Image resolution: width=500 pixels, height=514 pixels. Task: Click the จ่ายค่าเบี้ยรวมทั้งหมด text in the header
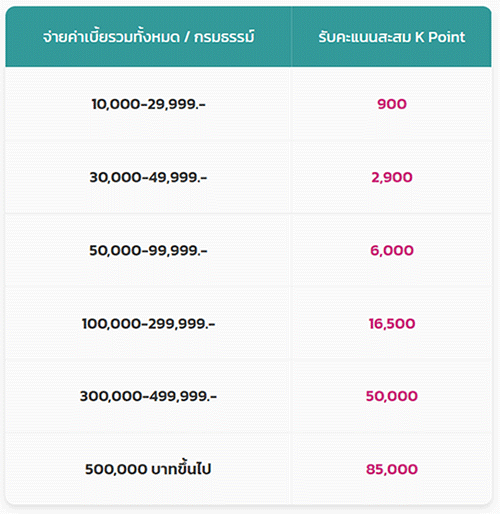[x=111, y=37]
